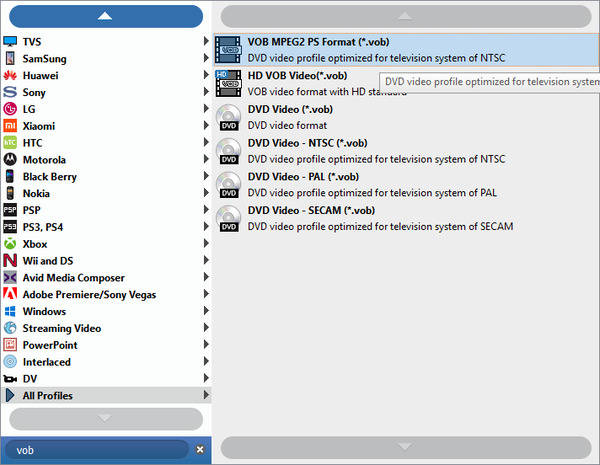The width and height of the screenshot is (600, 465).
Task: Expand the Huawei submenu arrow
Action: (x=206, y=74)
